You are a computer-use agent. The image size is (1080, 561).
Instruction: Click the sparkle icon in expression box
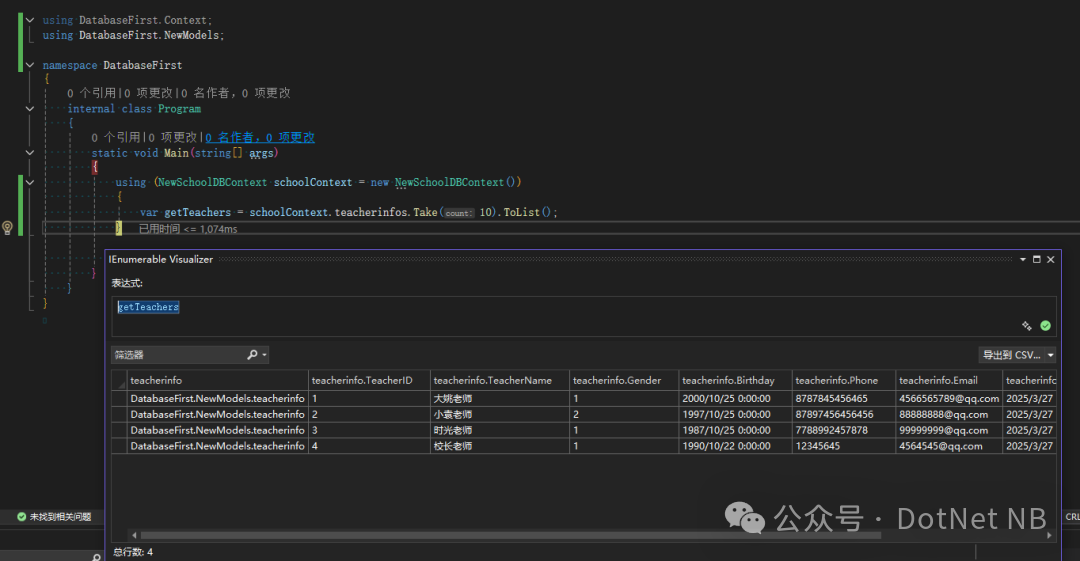click(x=1027, y=326)
